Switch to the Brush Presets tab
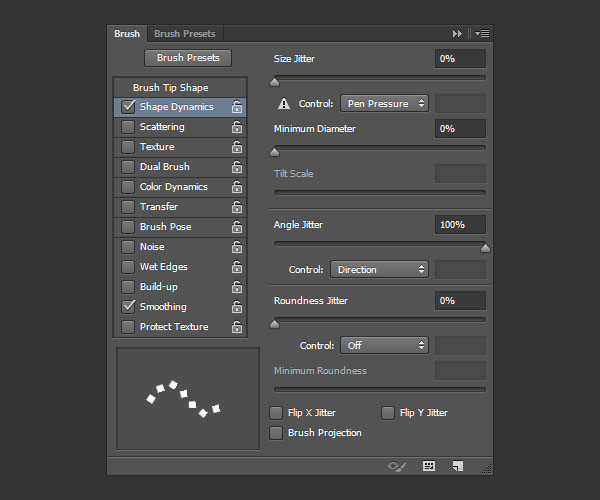600x500 pixels. [x=185, y=34]
